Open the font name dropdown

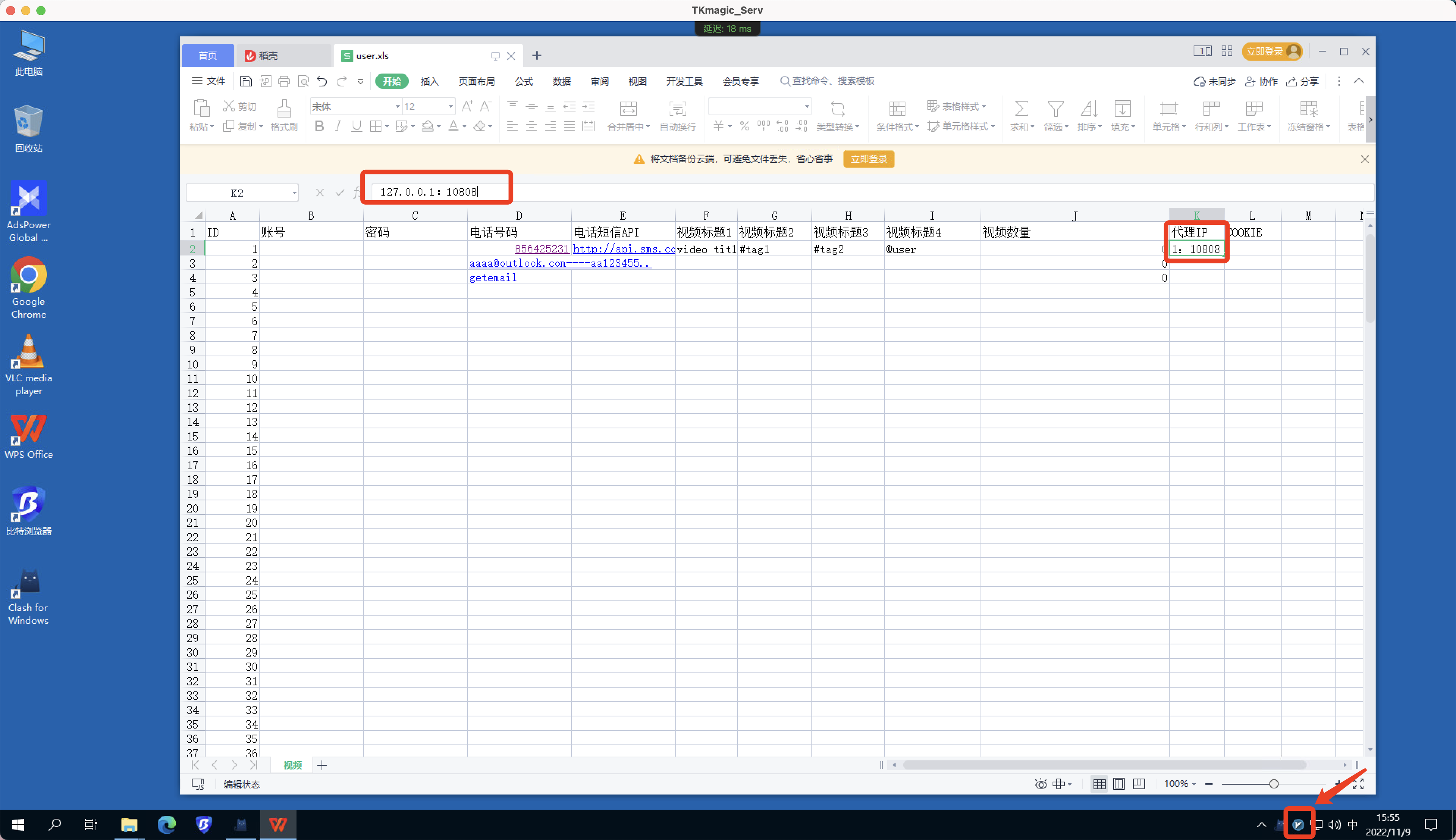coord(397,107)
